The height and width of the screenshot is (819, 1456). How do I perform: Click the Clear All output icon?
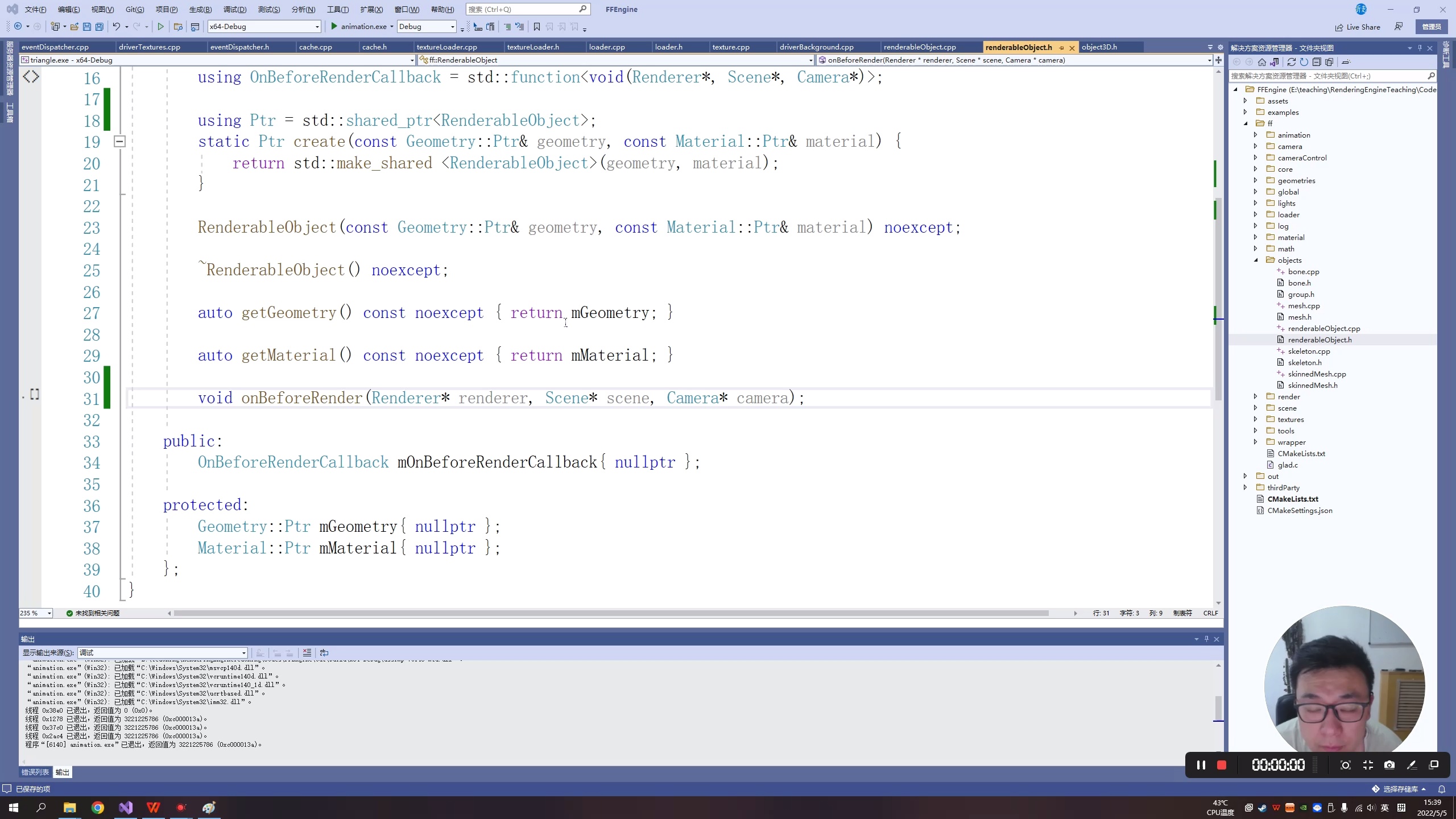[x=307, y=653]
